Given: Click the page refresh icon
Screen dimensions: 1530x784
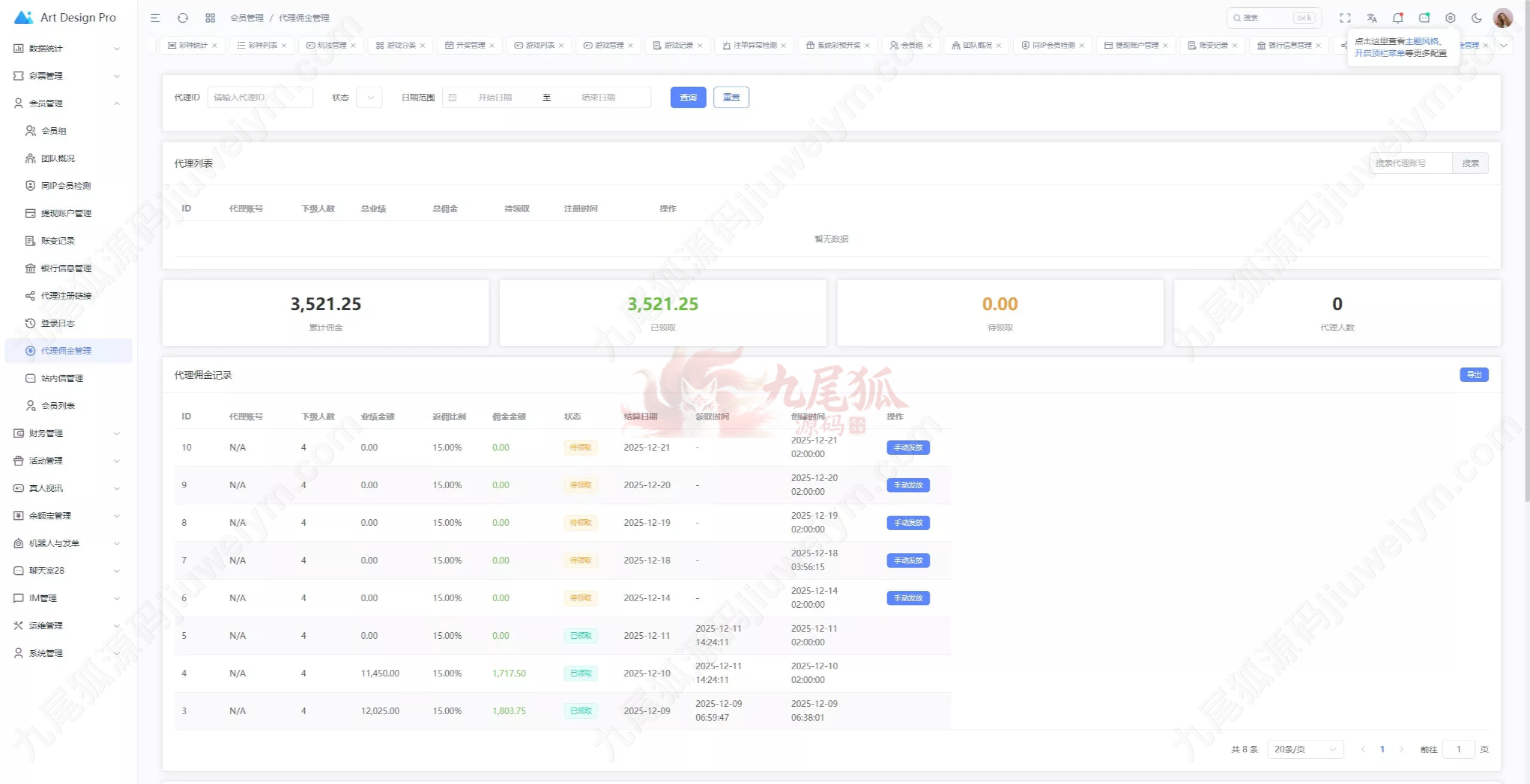Looking at the screenshot, I should (x=183, y=18).
